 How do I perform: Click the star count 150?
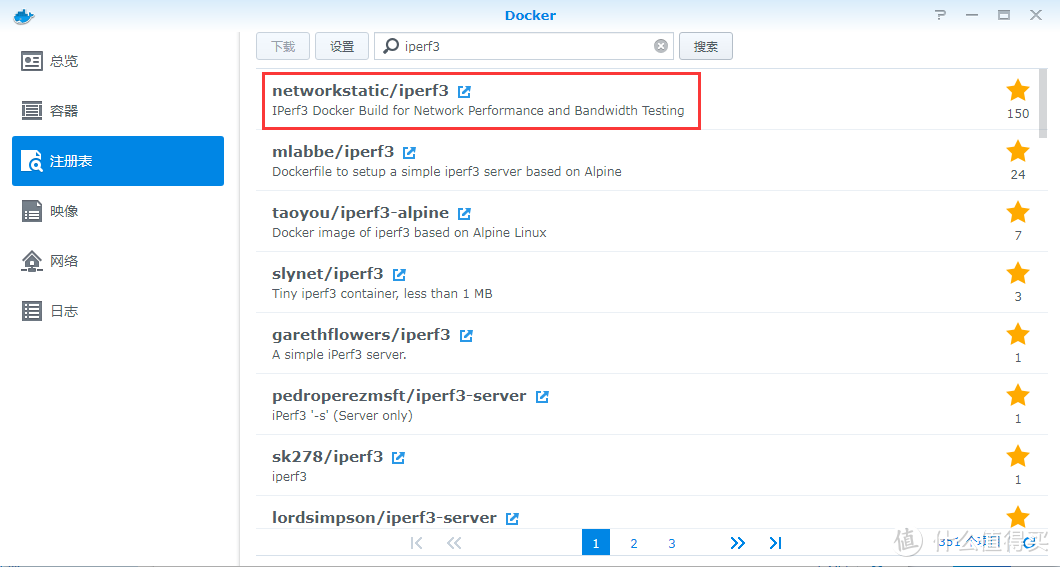(1017, 114)
